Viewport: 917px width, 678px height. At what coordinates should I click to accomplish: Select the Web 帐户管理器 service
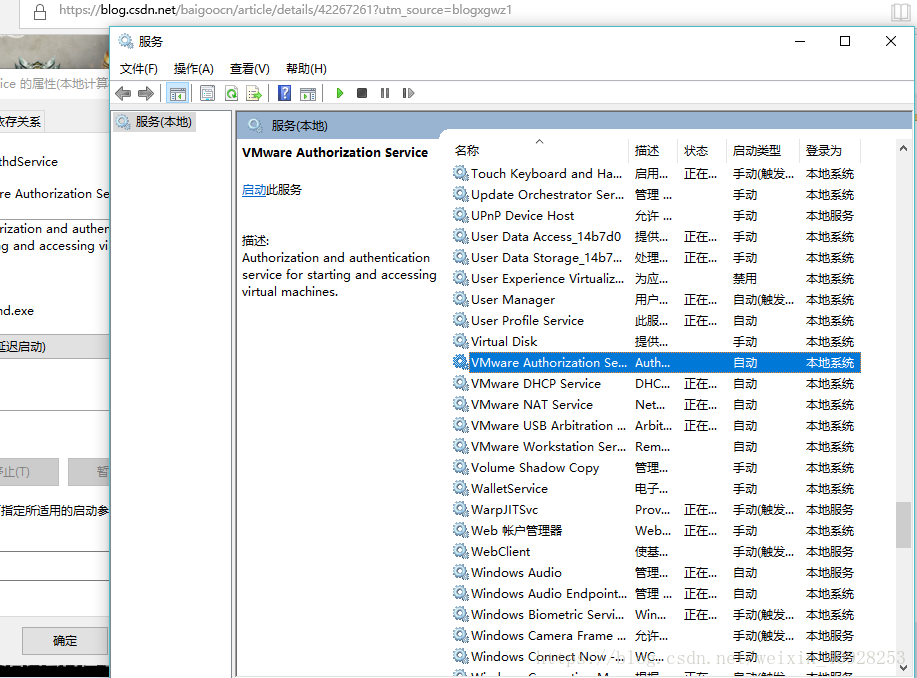[x=656, y=531]
